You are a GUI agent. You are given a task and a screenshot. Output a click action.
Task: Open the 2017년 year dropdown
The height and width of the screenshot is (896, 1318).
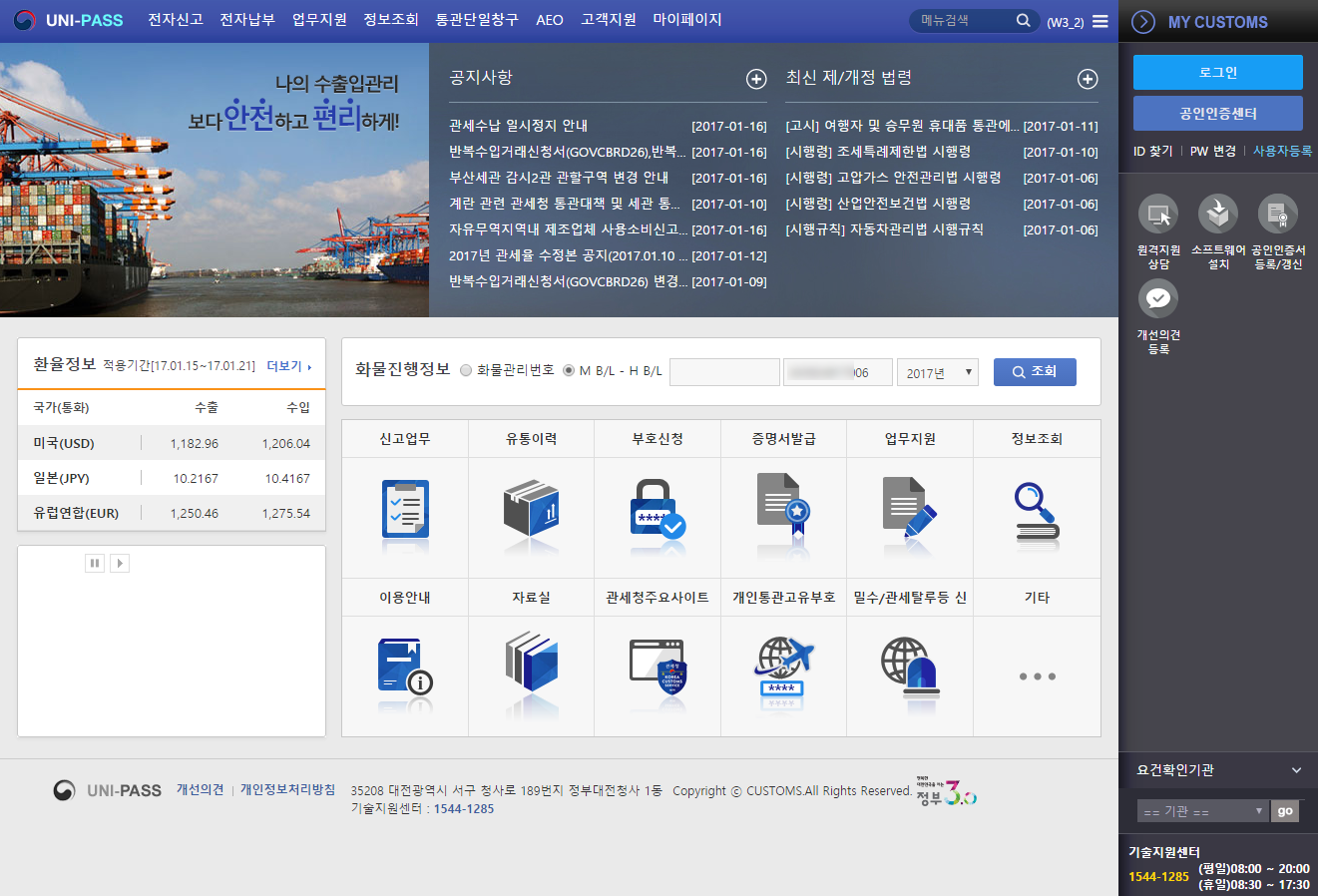point(937,373)
